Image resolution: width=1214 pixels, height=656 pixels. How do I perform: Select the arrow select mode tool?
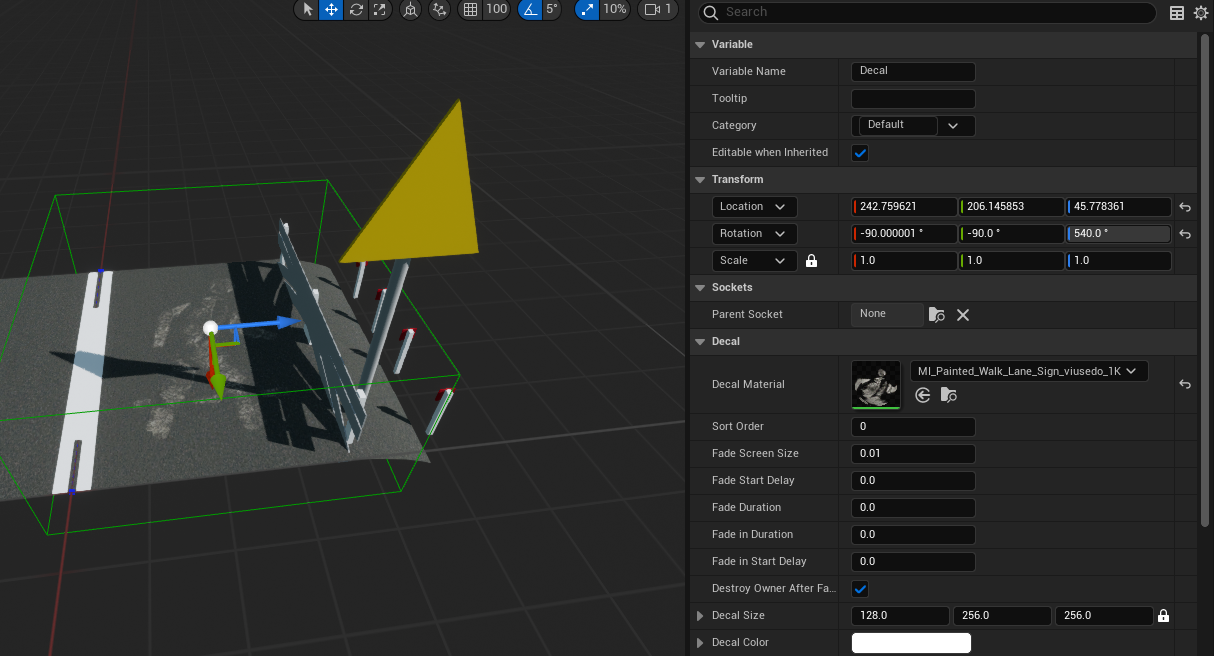point(307,9)
